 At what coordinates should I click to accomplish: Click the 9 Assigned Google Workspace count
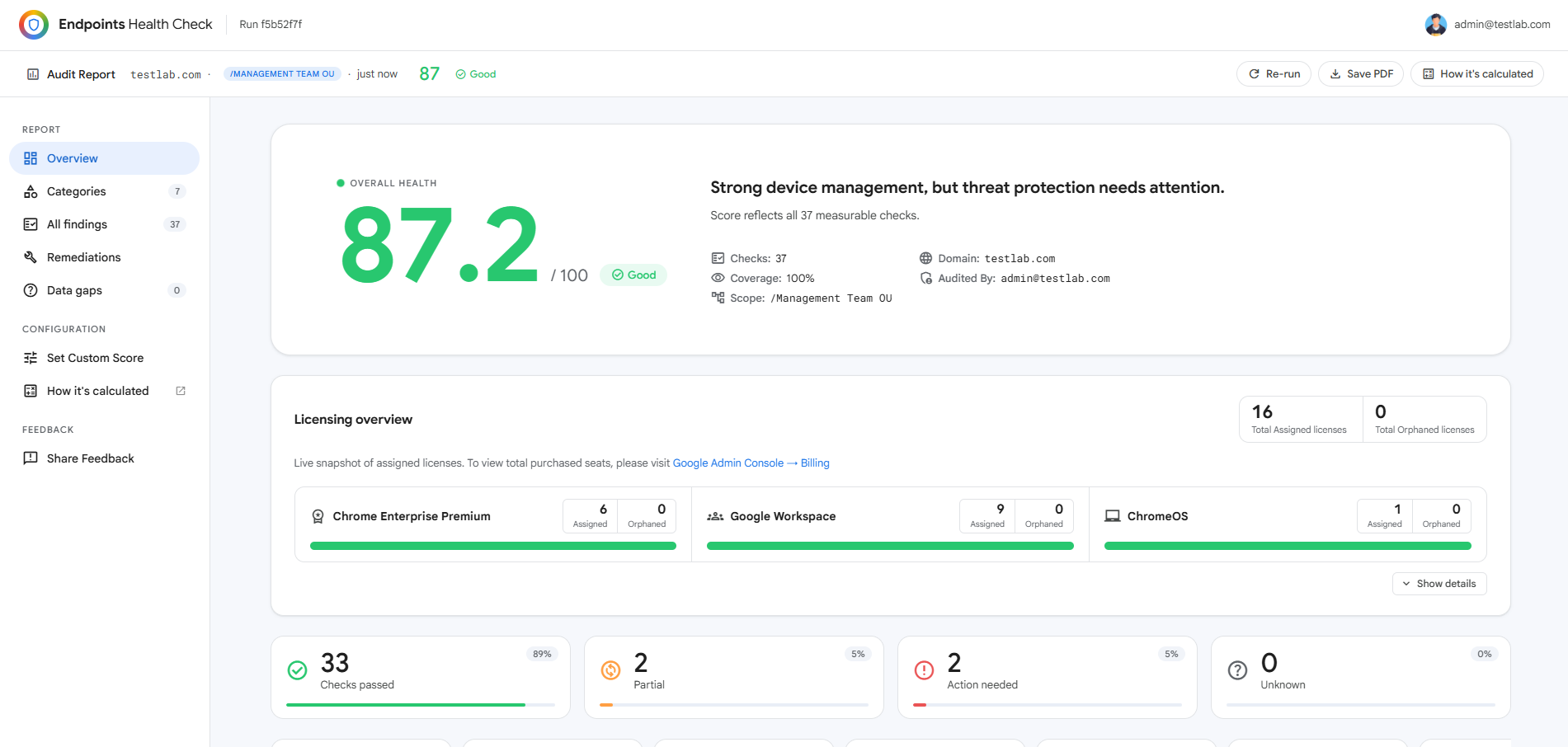[x=987, y=516]
